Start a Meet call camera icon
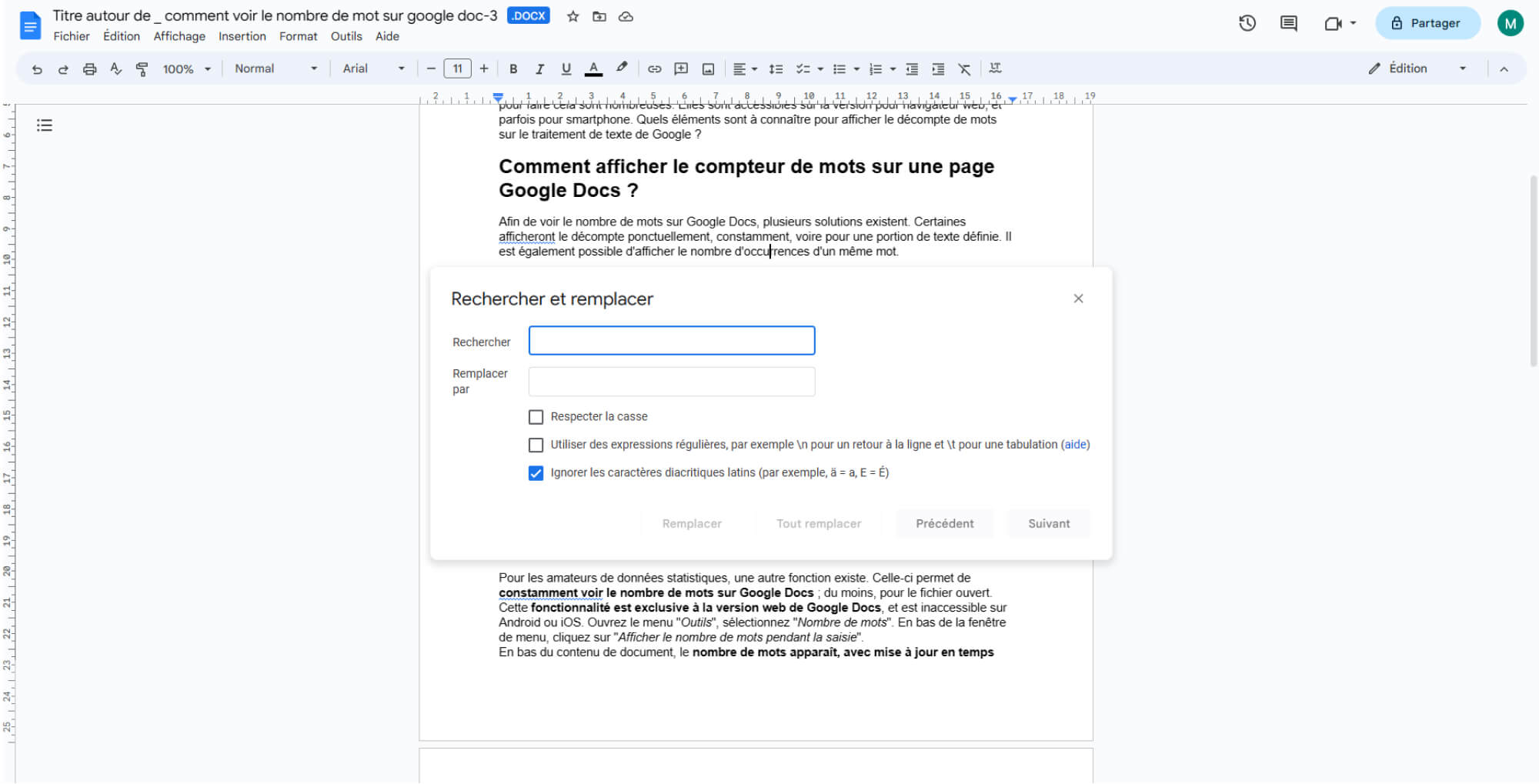This screenshot has width=1539, height=784. tap(1334, 24)
